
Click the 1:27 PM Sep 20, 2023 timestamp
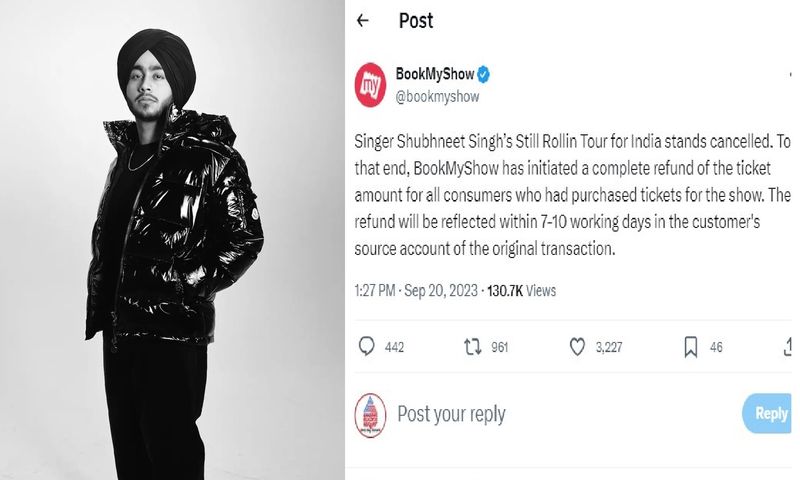pyautogui.click(x=418, y=291)
